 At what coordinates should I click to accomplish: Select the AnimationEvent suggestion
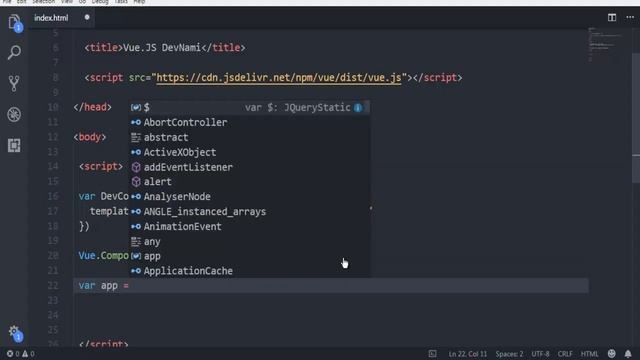(250, 227)
